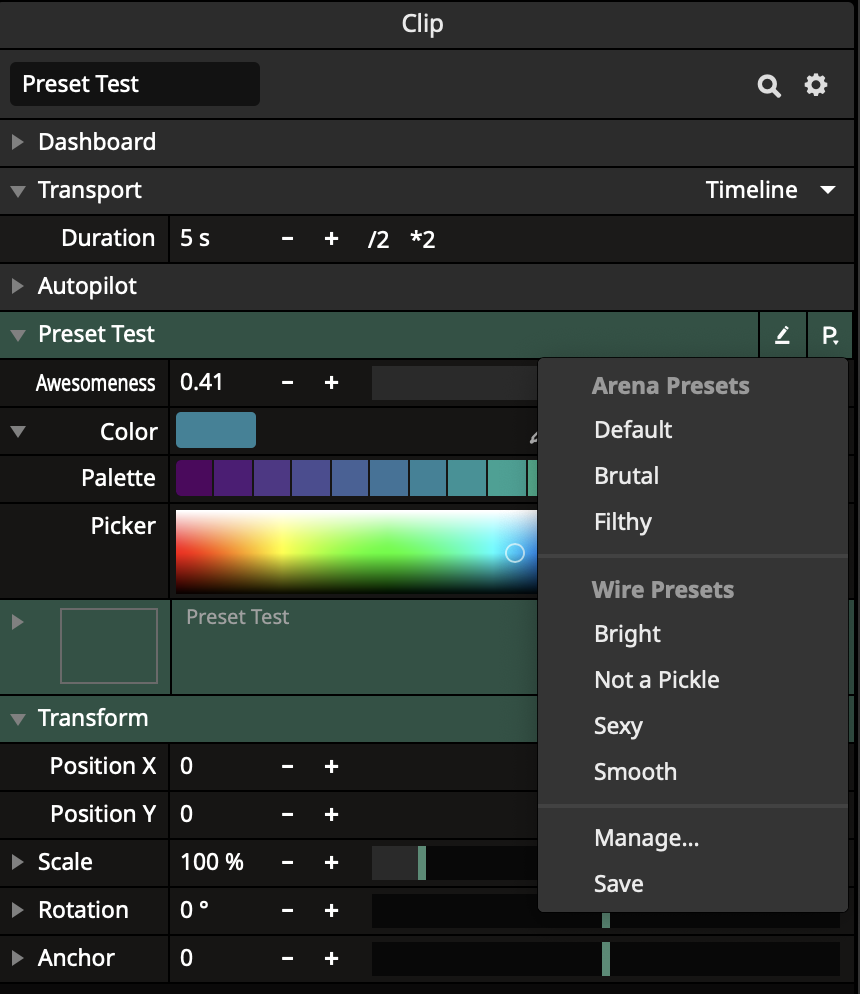Click the pencil edit icon on Preset Test
This screenshot has height=994, width=860.
click(x=782, y=335)
